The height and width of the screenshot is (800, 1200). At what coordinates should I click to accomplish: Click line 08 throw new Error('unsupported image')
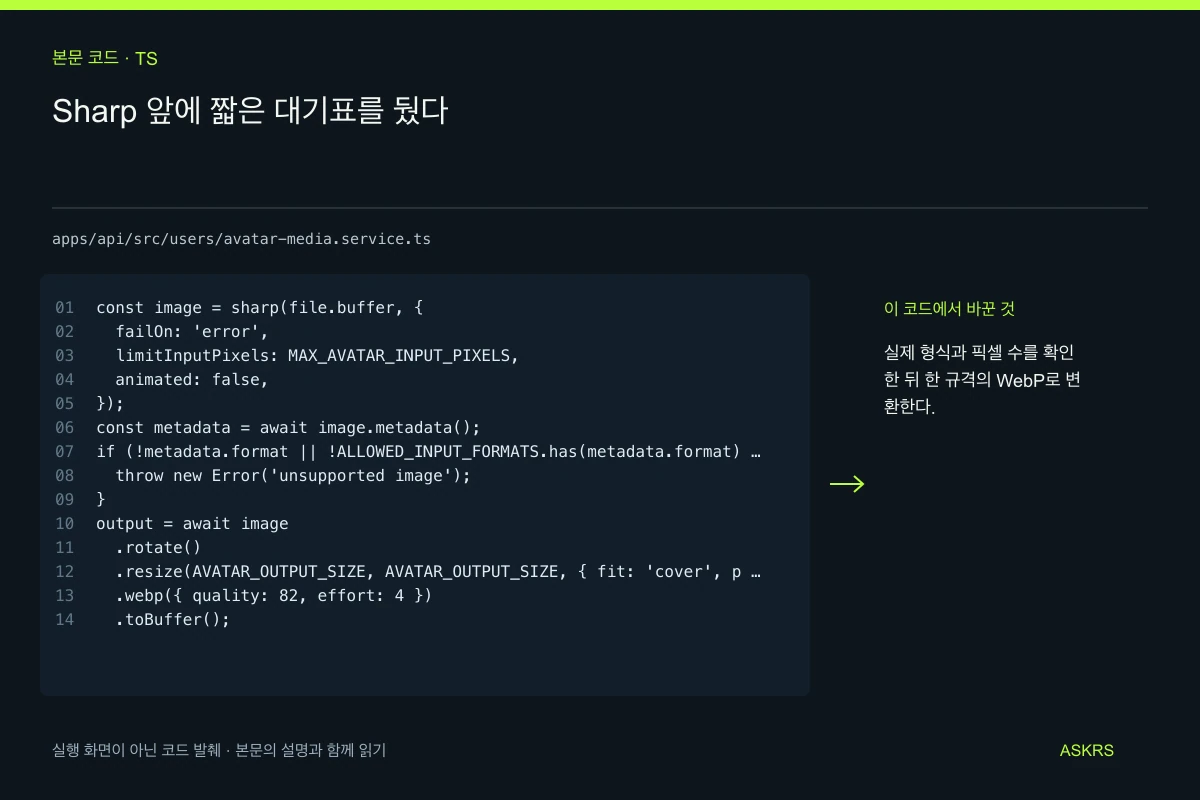pos(293,475)
